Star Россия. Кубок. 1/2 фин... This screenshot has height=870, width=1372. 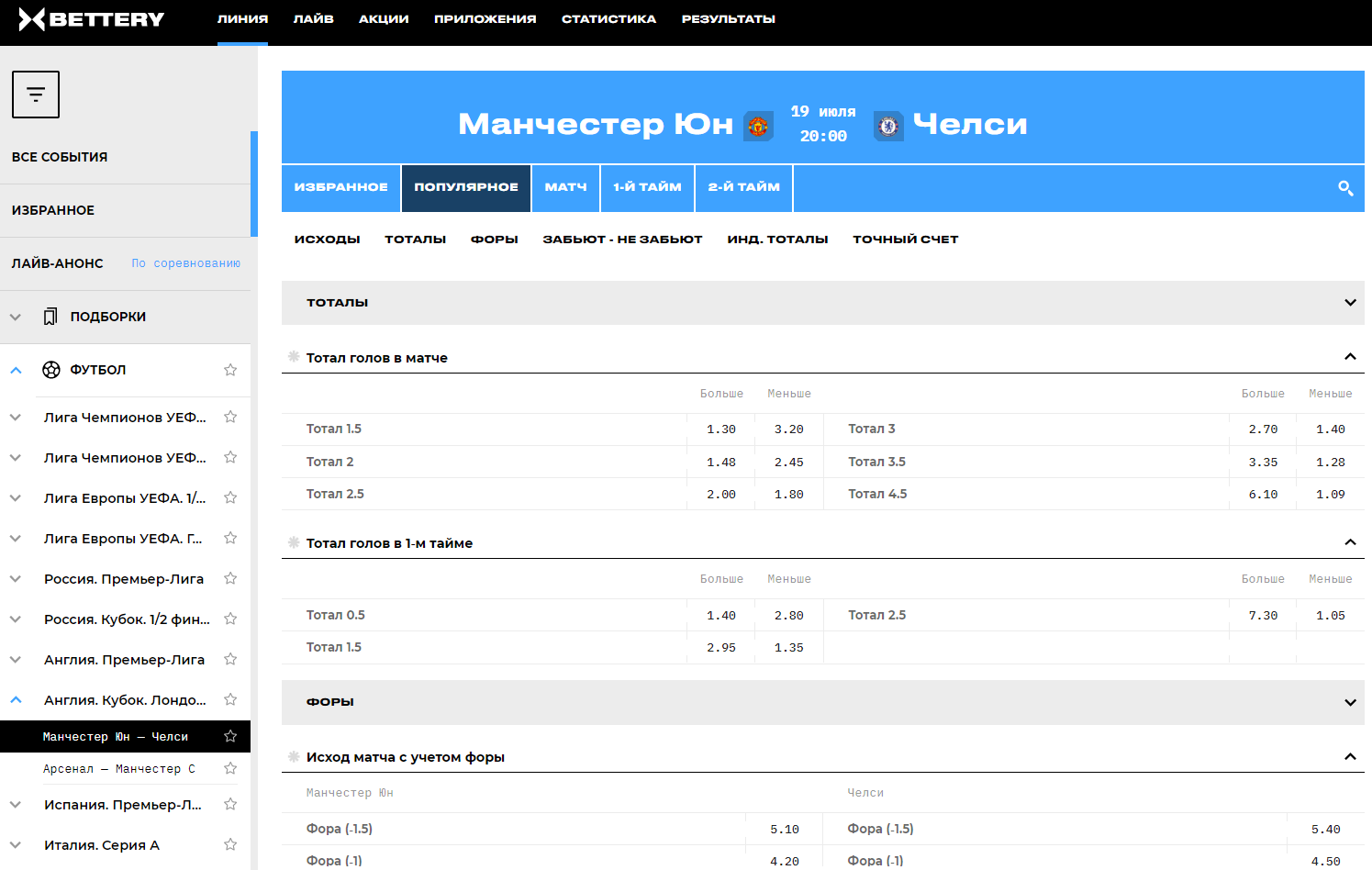point(230,619)
